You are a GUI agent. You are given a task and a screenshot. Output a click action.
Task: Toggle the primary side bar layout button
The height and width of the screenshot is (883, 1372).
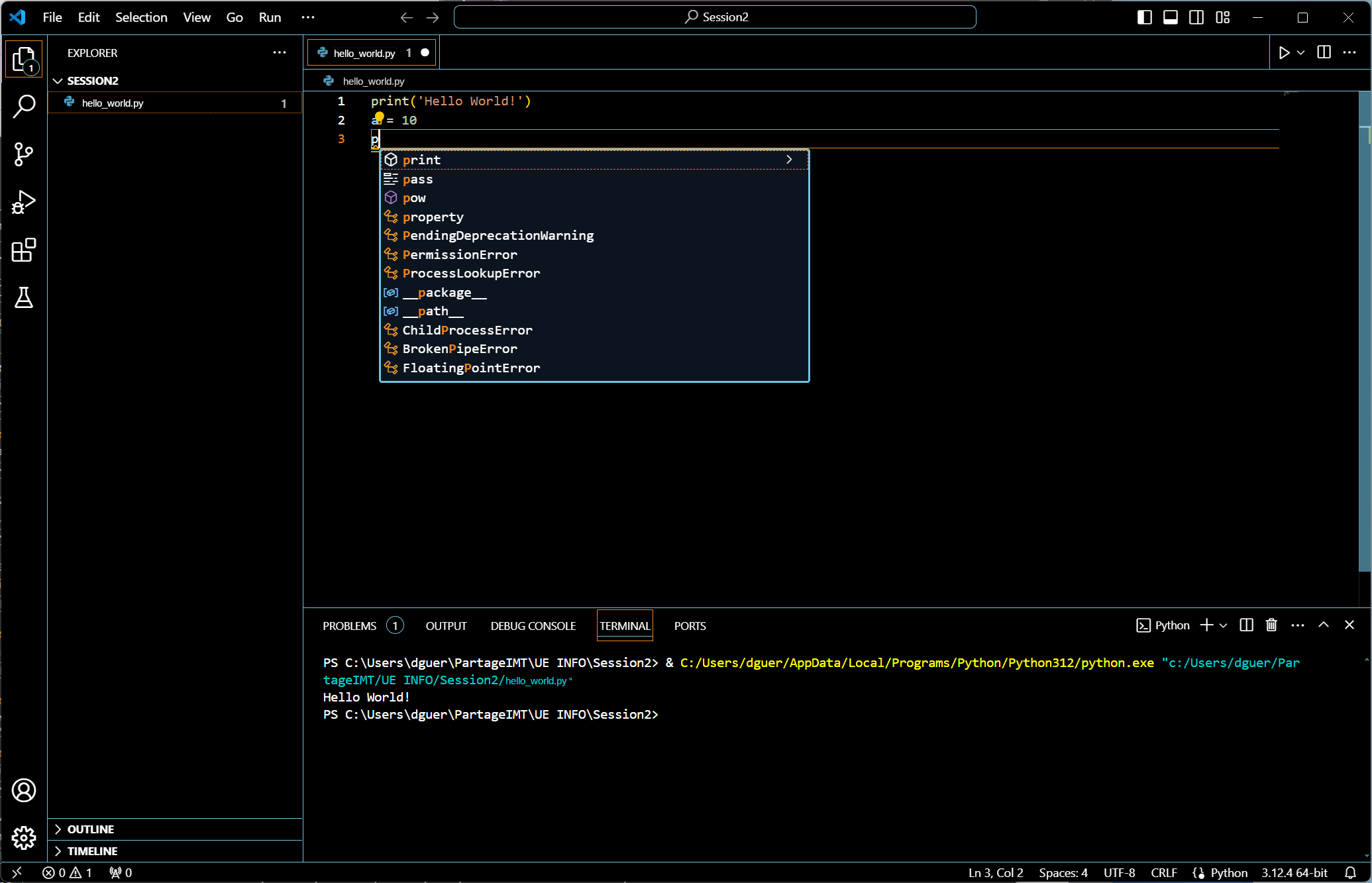[x=1144, y=17]
